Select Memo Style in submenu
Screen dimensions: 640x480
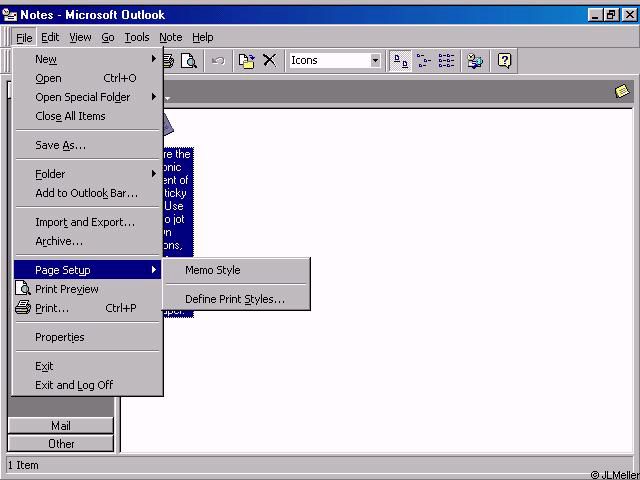point(236,270)
